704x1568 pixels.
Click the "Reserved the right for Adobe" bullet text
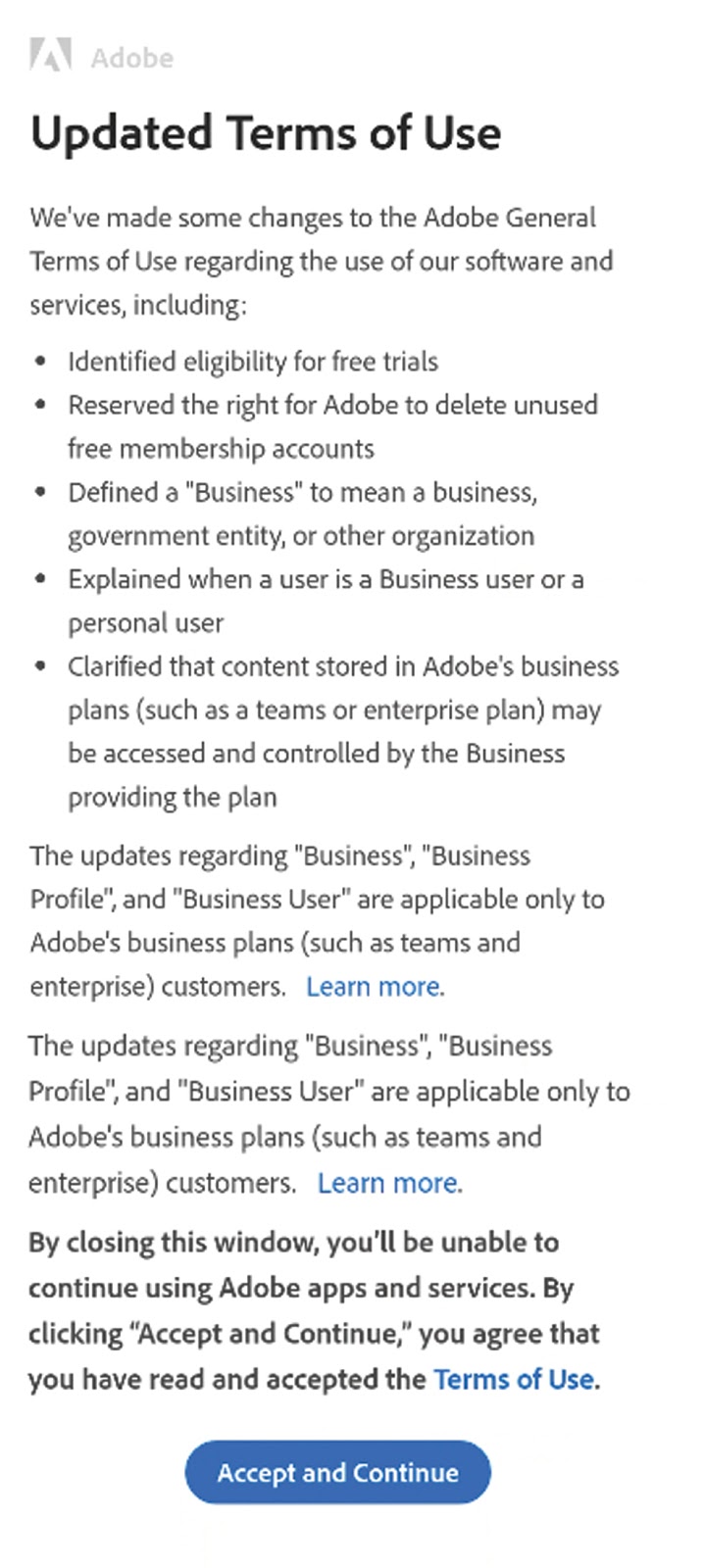332,405
